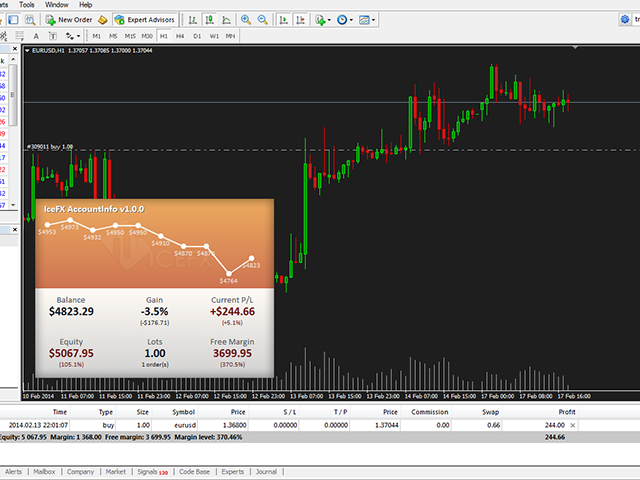Set timeframe to D1
This screenshot has width=640, height=480.
[x=197, y=36]
